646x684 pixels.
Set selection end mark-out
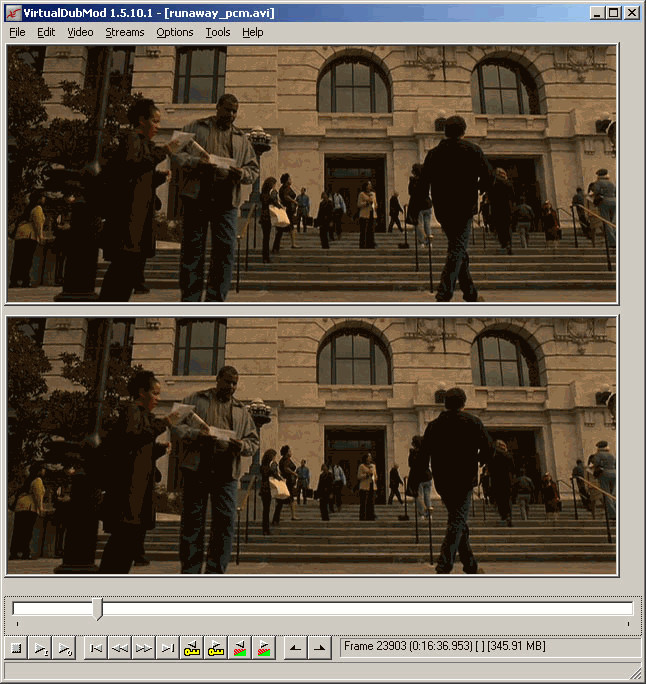tap(320, 648)
